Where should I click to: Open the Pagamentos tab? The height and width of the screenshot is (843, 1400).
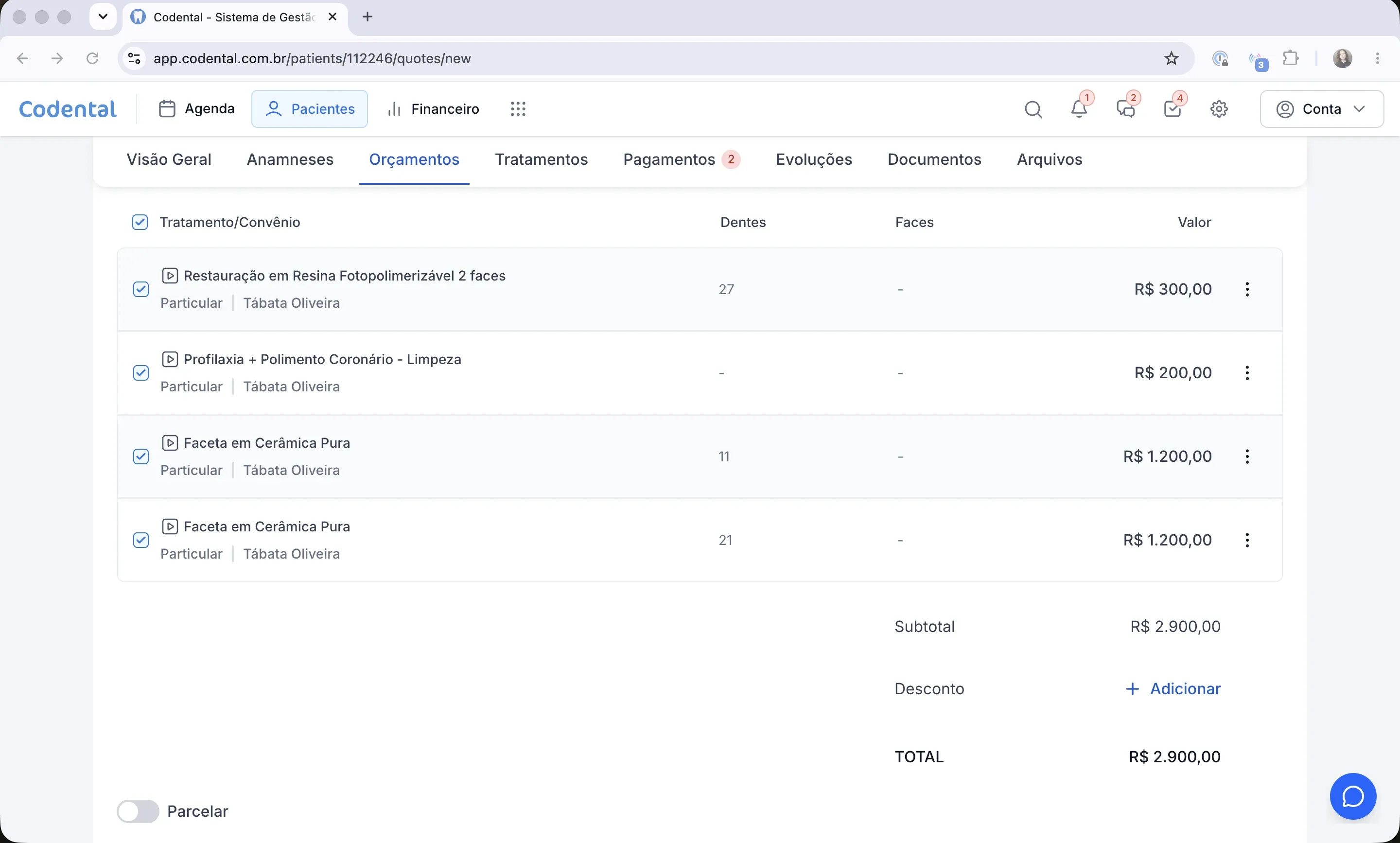(681, 159)
